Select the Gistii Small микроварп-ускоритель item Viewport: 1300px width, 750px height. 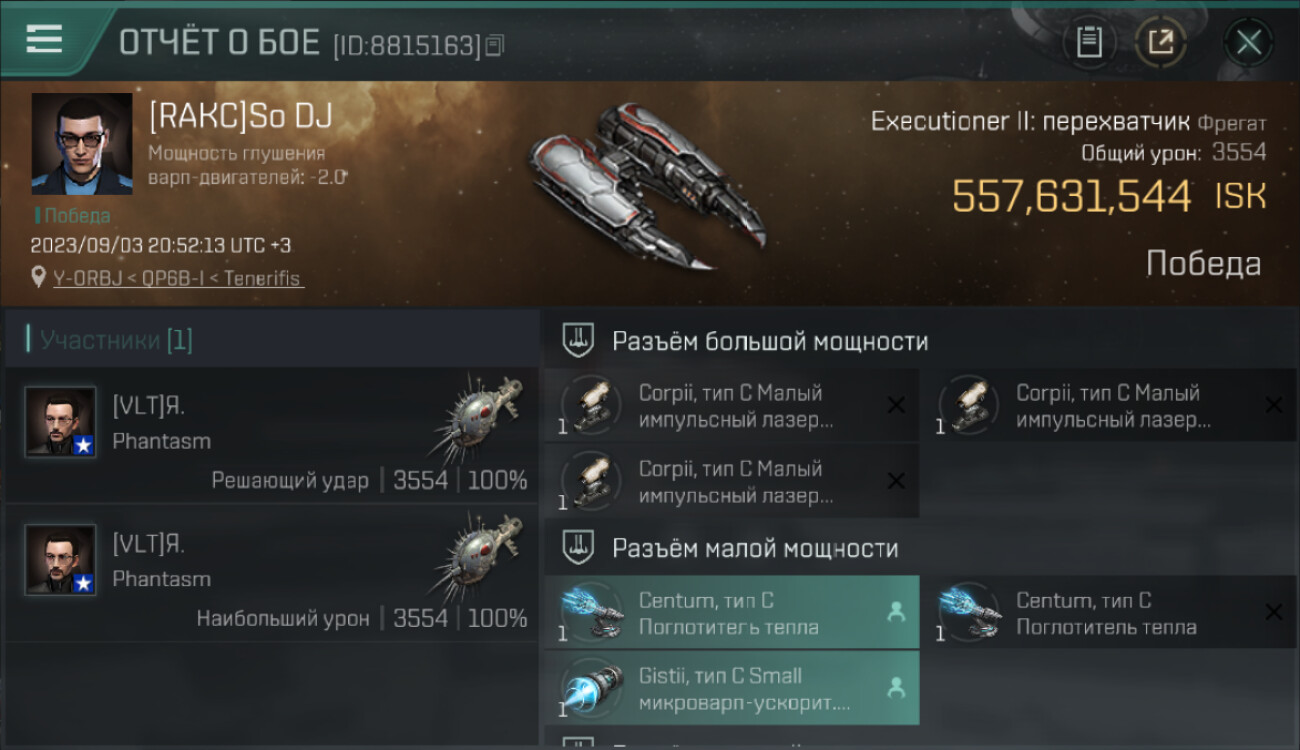pyautogui.click(x=731, y=688)
